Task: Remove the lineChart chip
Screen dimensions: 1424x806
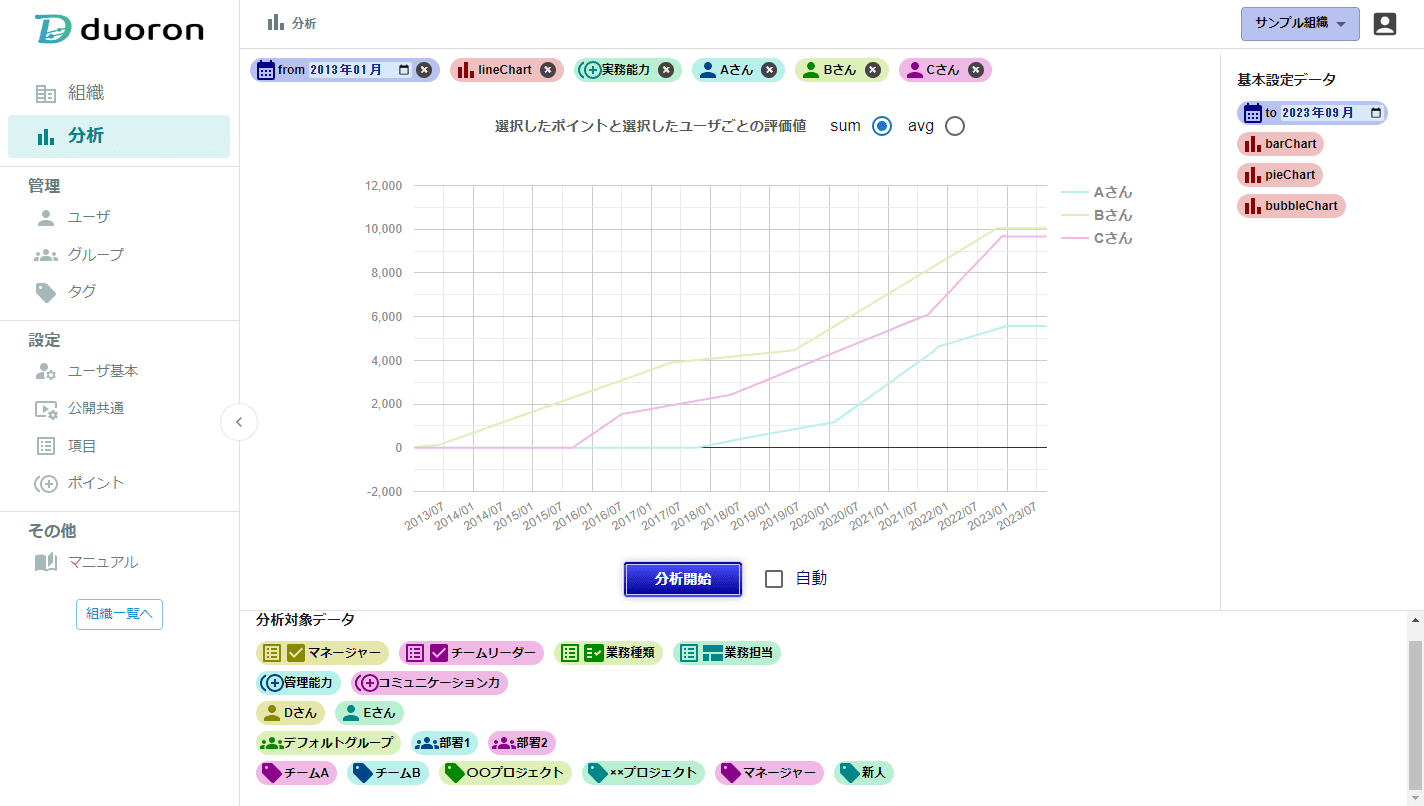Action: coord(548,70)
